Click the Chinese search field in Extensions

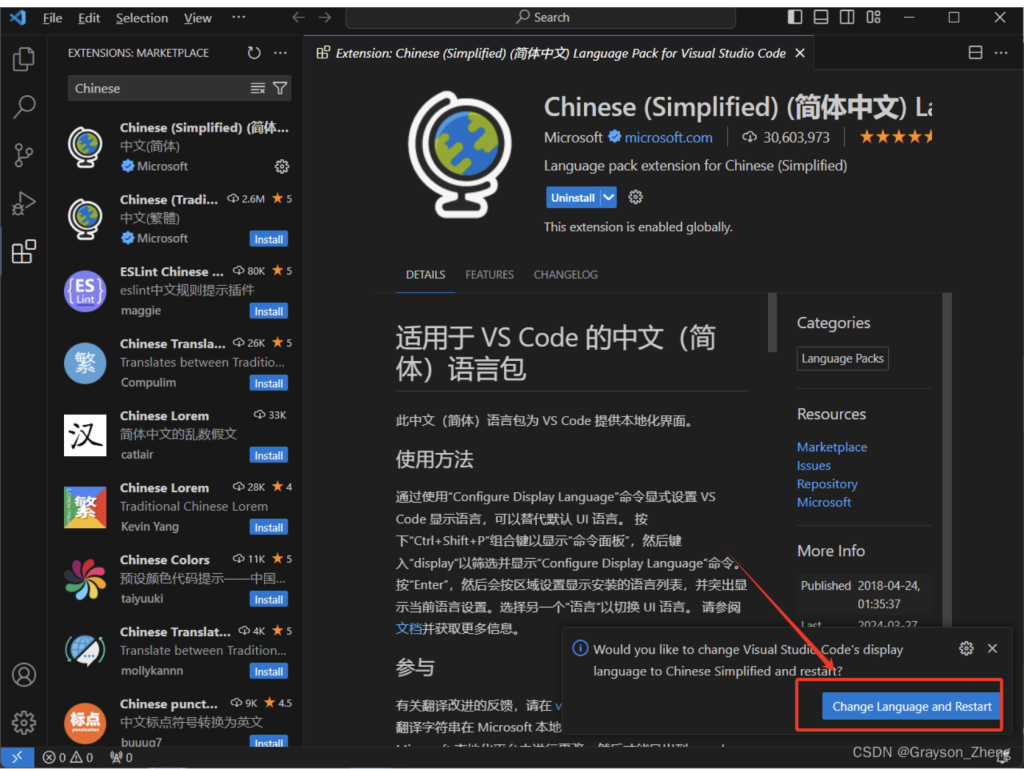pyautogui.click(x=155, y=89)
